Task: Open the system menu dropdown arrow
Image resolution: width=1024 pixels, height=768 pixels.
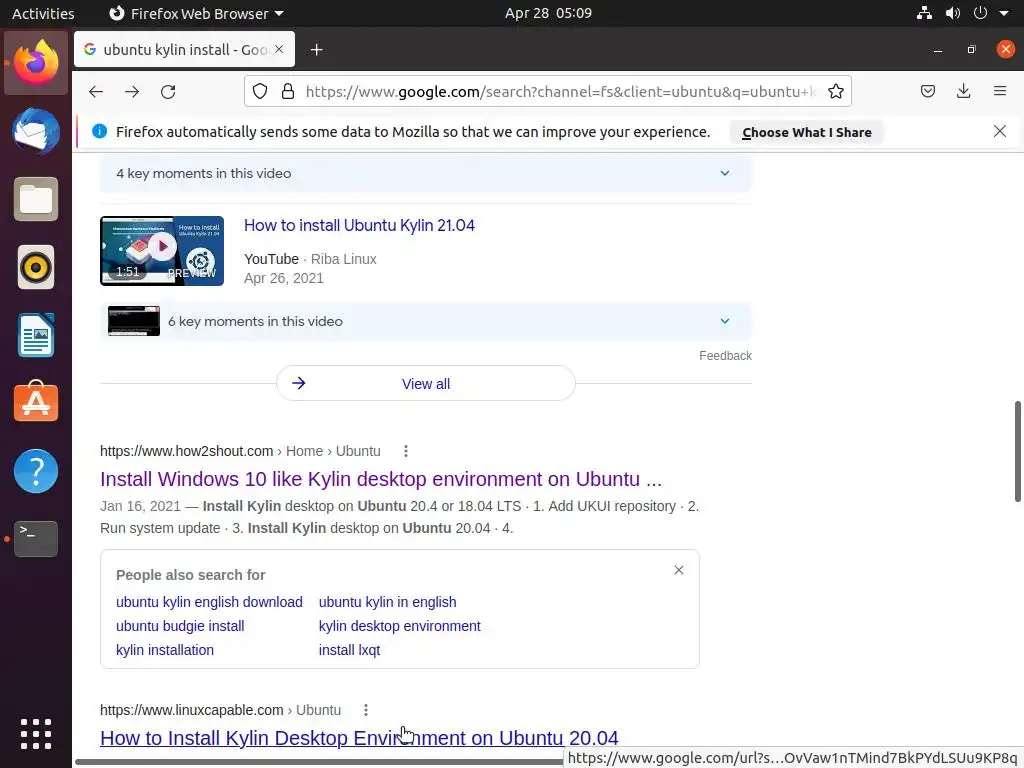Action: coord(1004,13)
